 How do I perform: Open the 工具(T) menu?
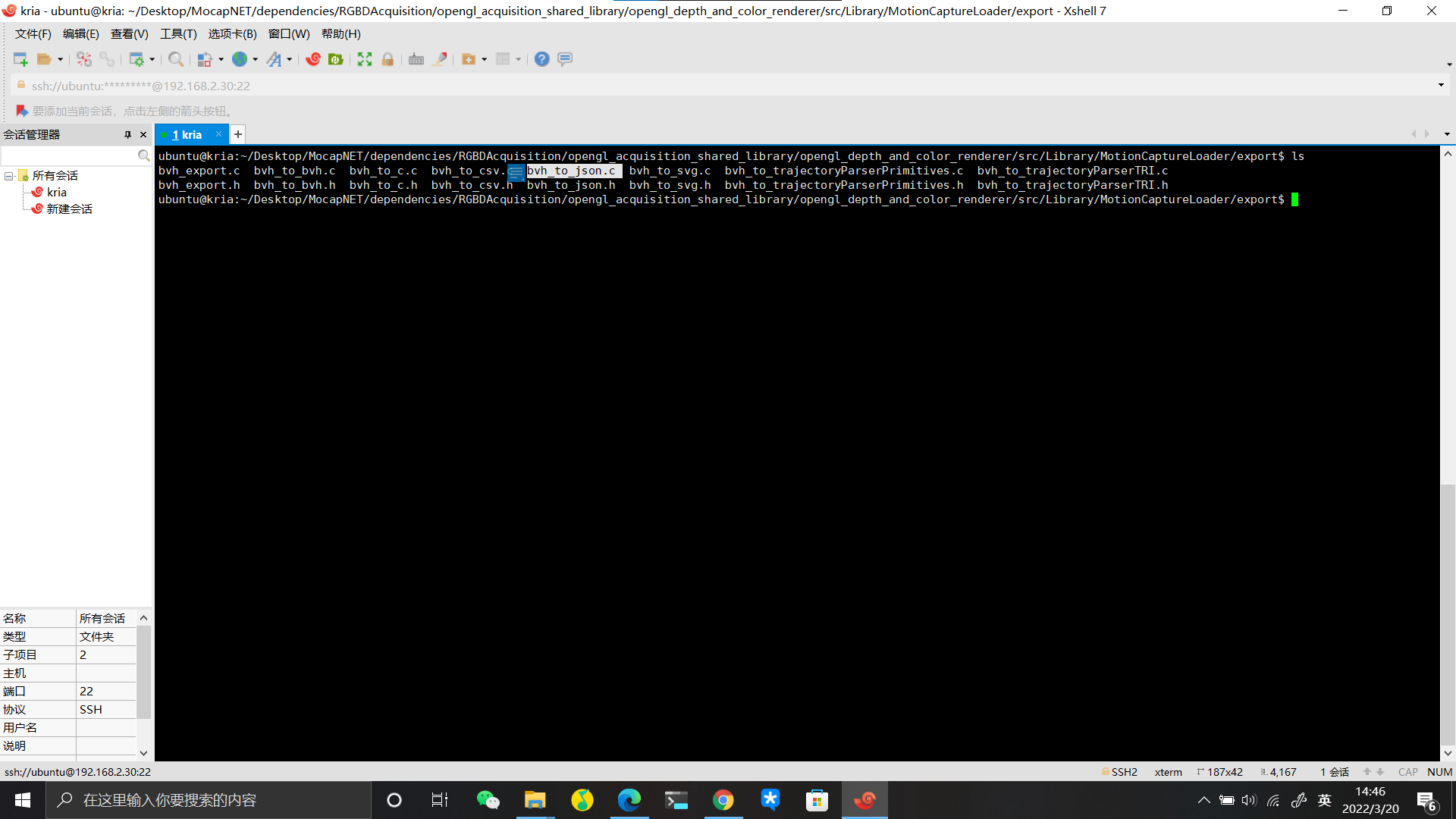(x=177, y=33)
